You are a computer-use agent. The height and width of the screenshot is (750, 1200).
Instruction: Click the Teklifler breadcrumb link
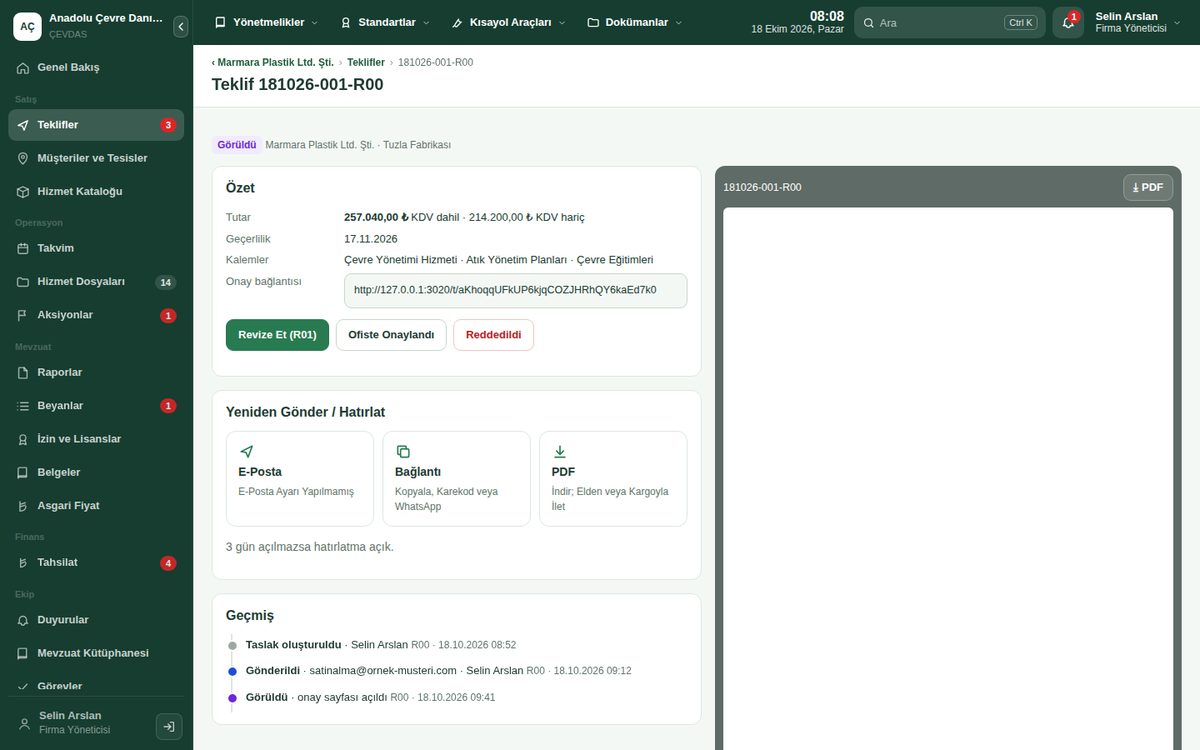(366, 62)
